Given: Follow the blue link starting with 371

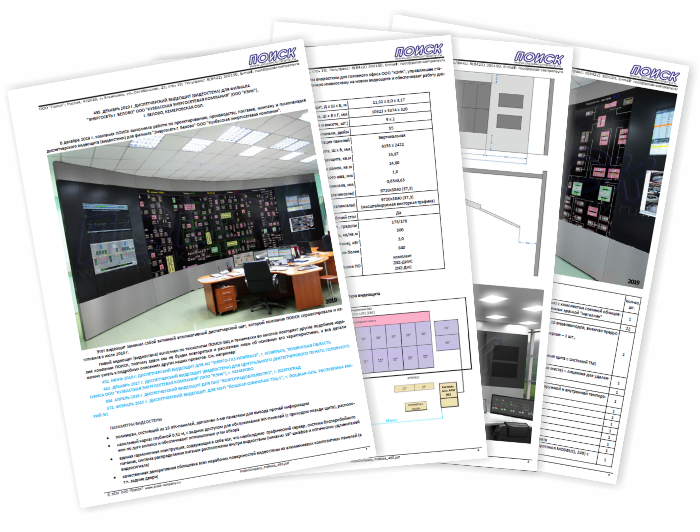Looking at the screenshot, I should (x=223, y=391).
